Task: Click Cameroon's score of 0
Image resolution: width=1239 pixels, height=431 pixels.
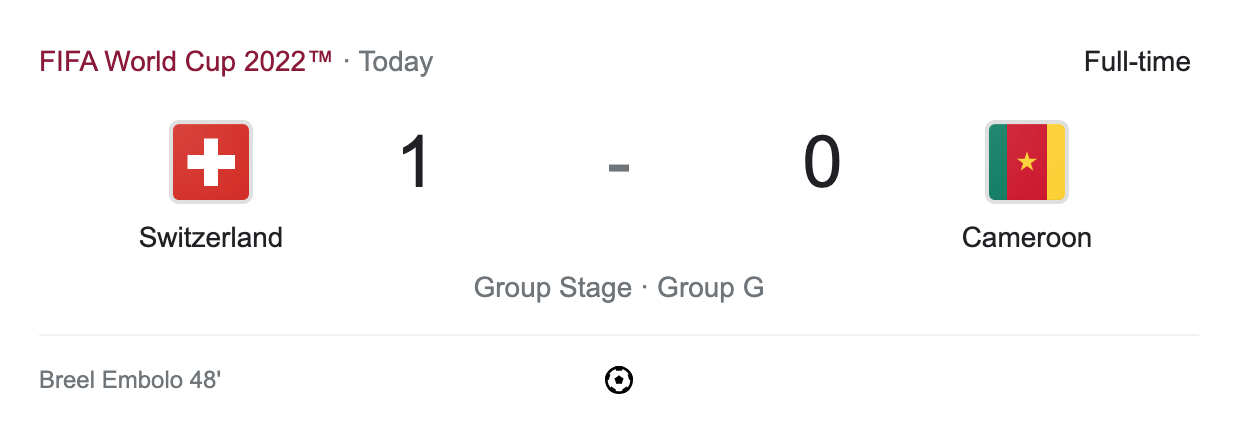Action: tap(822, 163)
